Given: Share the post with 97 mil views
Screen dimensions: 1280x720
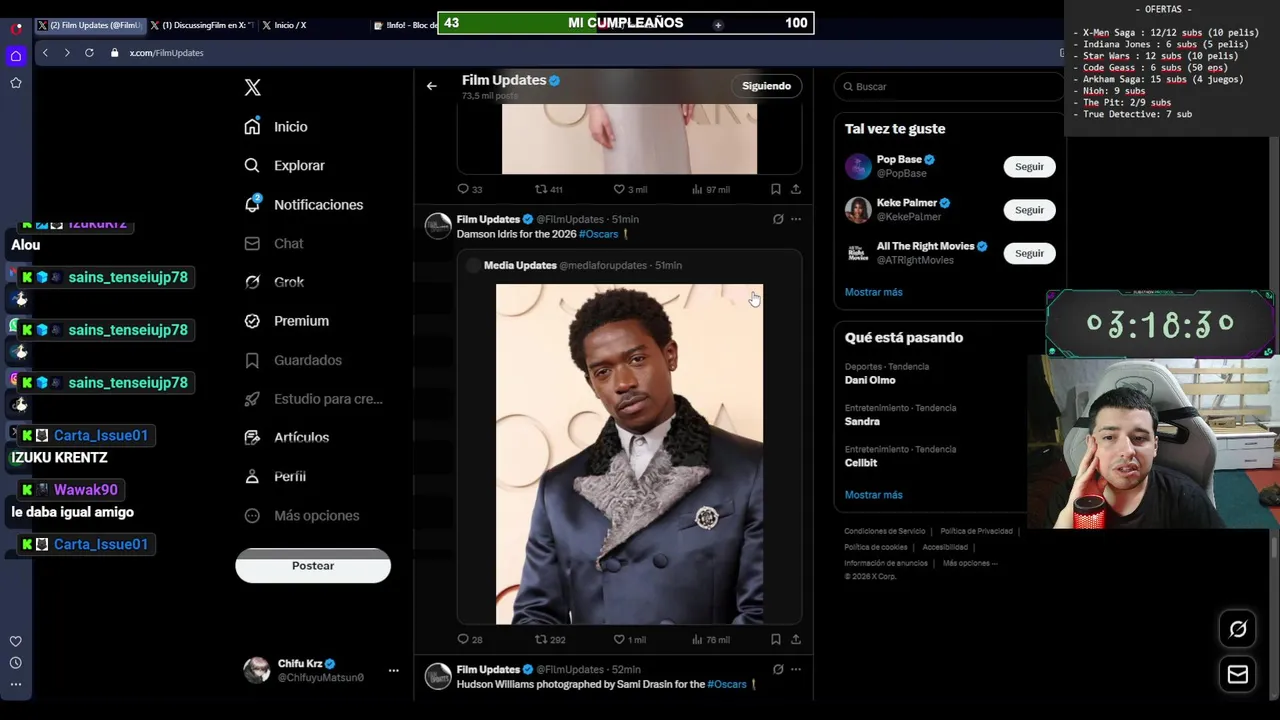Looking at the screenshot, I should coord(796,189).
